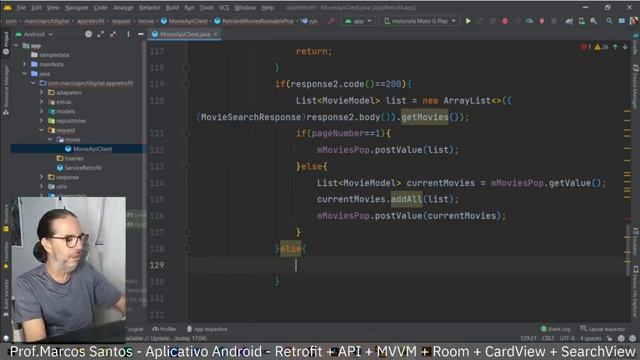Screen dimensions: 640x360
Task: Click the Expand All icon in Project panel
Action: [x=100, y=34]
